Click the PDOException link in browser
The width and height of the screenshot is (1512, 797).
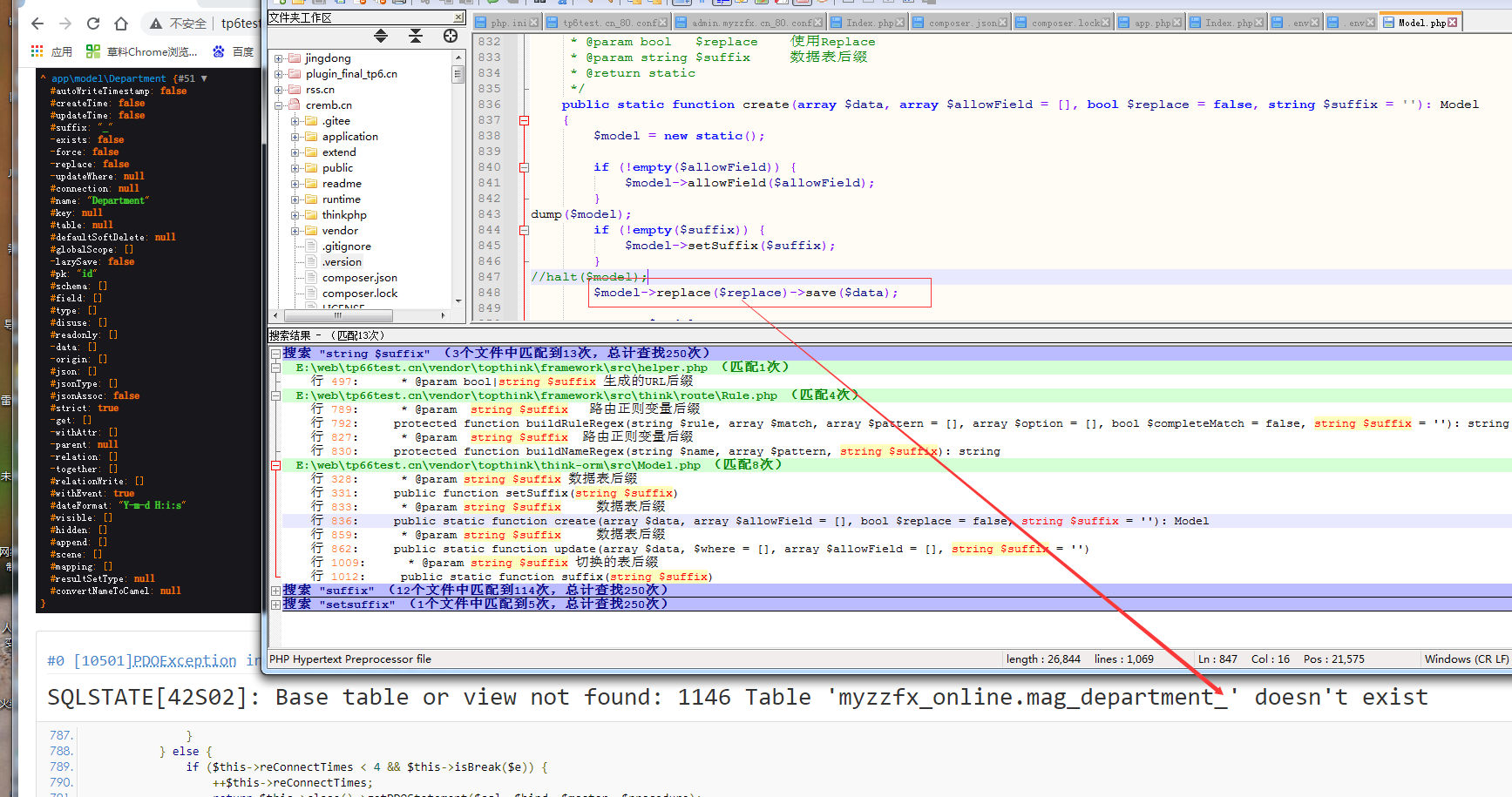pyautogui.click(x=184, y=660)
